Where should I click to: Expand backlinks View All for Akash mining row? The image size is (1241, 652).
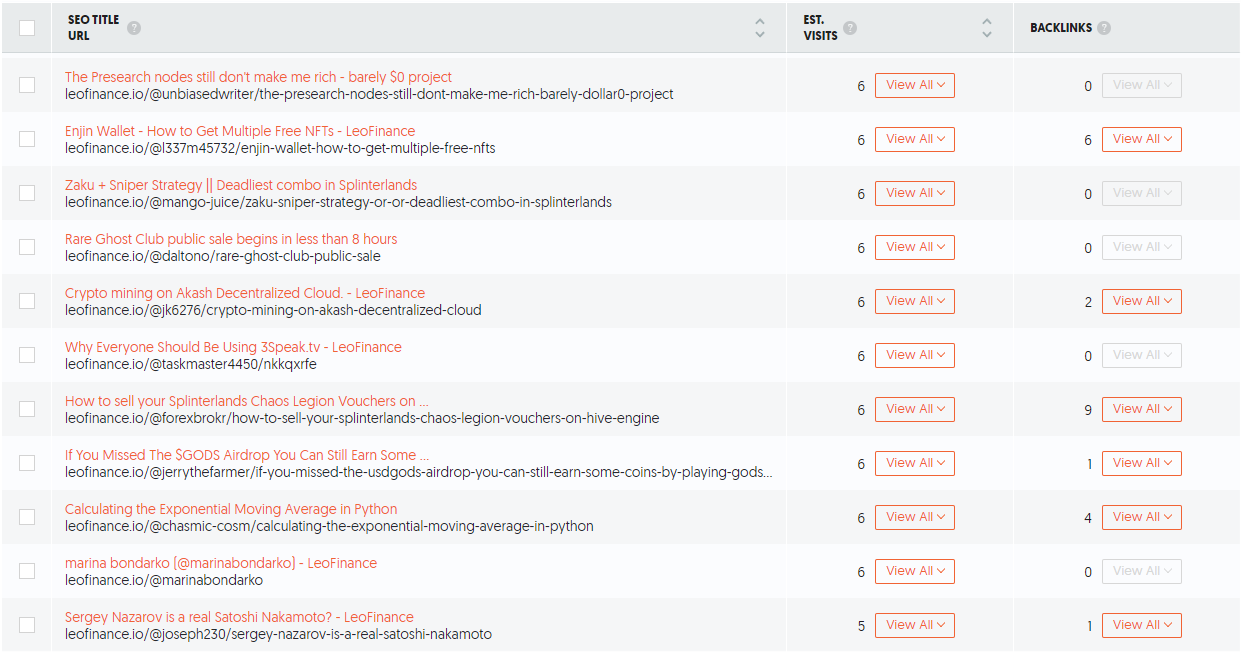[1142, 301]
